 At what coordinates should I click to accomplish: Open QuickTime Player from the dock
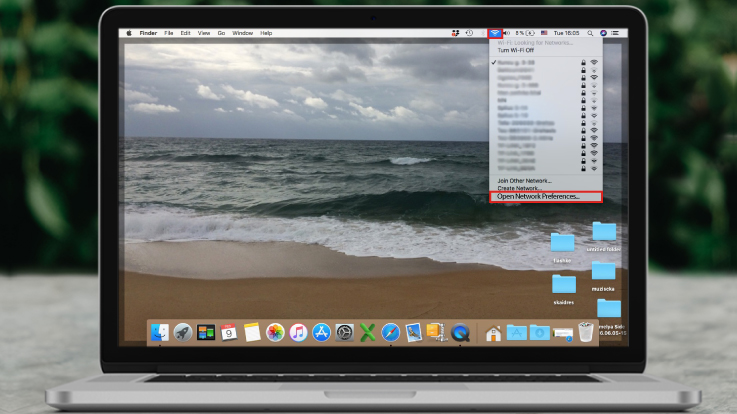(461, 332)
